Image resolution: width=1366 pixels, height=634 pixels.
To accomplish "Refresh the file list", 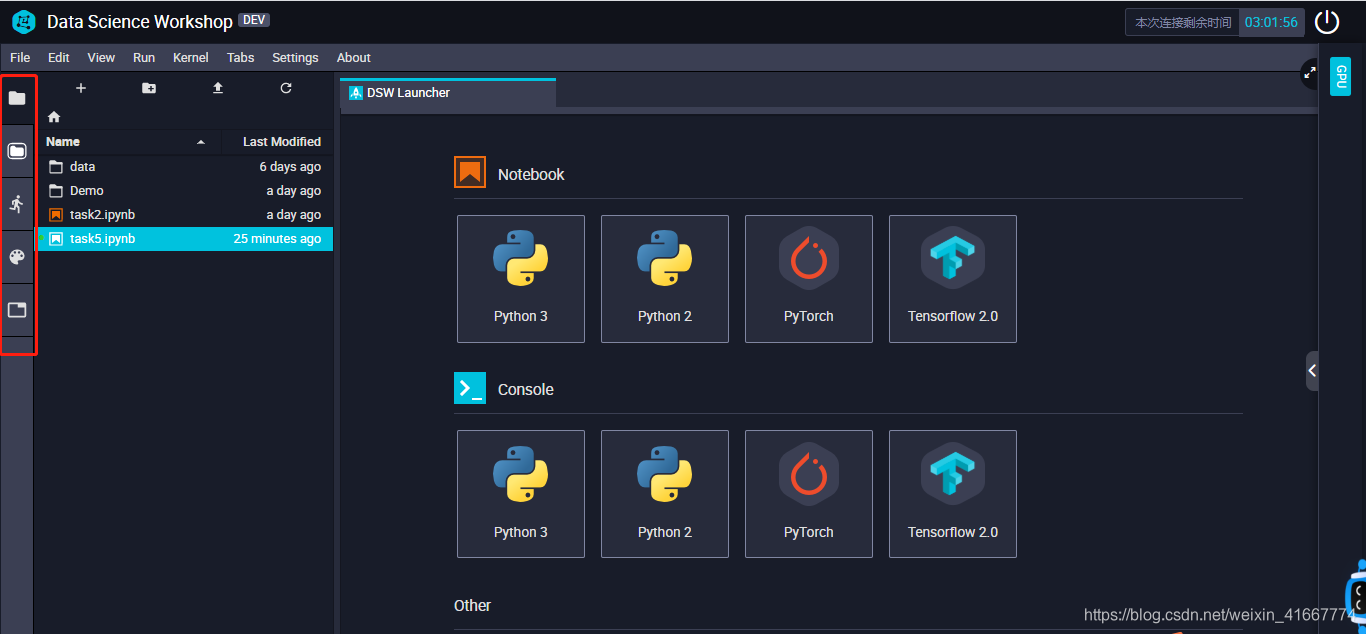I will tap(286, 88).
